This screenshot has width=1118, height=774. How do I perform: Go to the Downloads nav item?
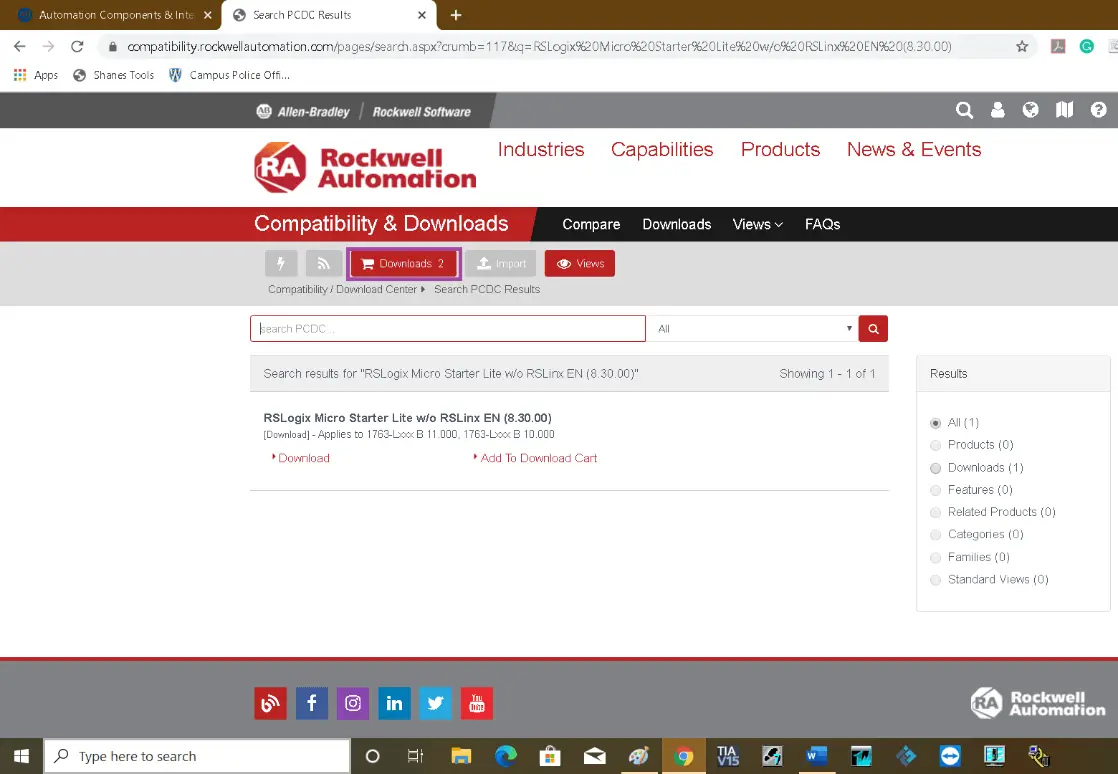tap(677, 225)
